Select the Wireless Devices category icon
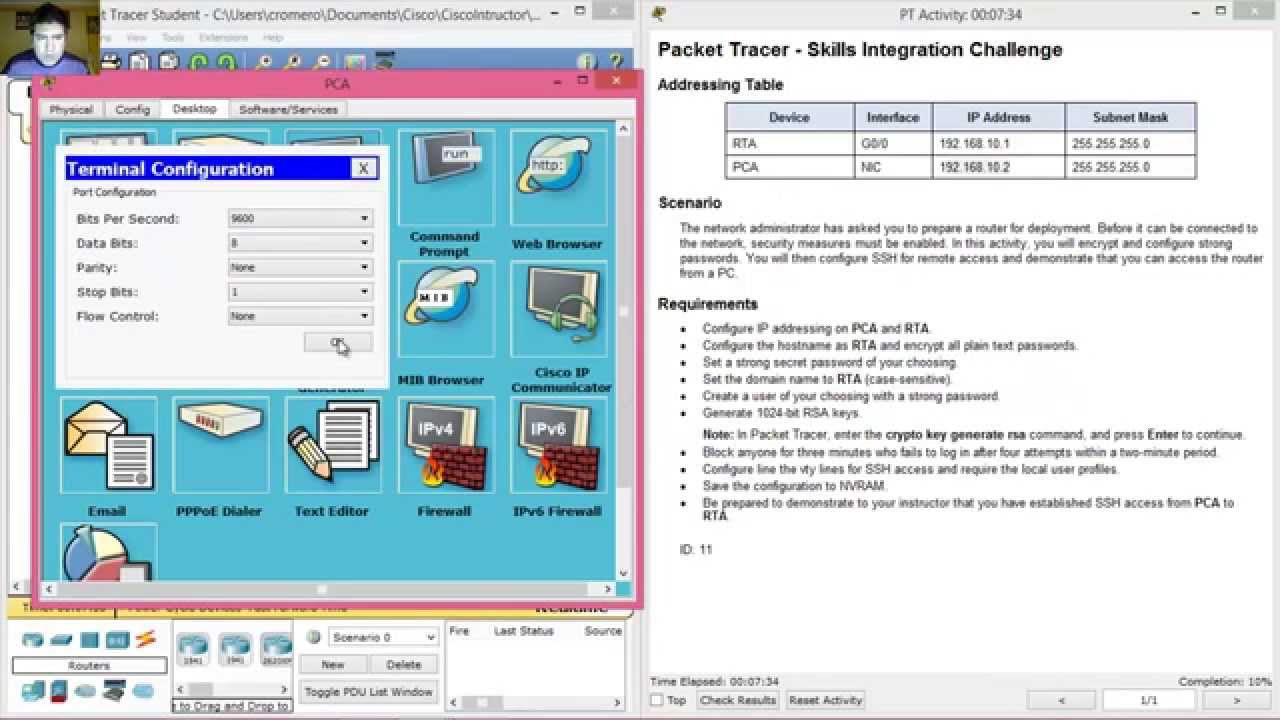1280x720 pixels. pos(118,640)
